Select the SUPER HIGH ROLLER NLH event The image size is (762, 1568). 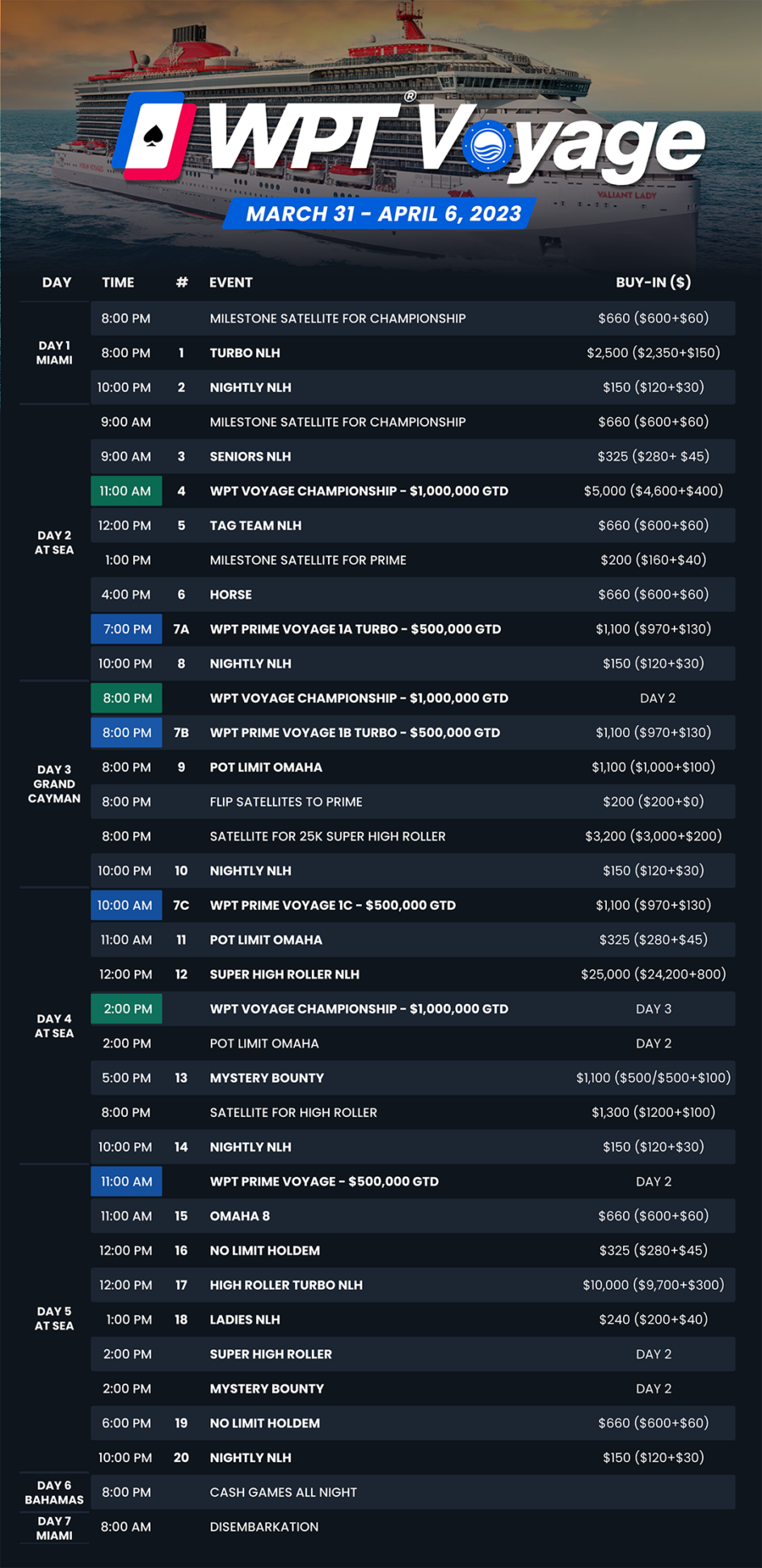[x=284, y=975]
